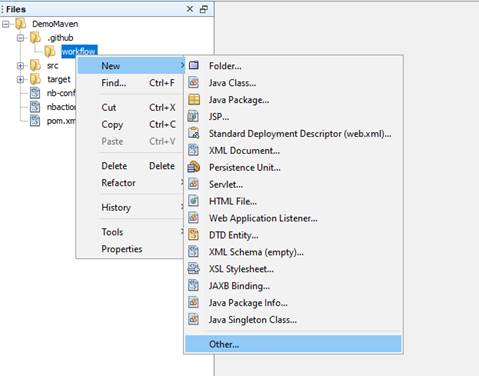Click the HTML File icon
The image size is (479, 376).
point(194,201)
